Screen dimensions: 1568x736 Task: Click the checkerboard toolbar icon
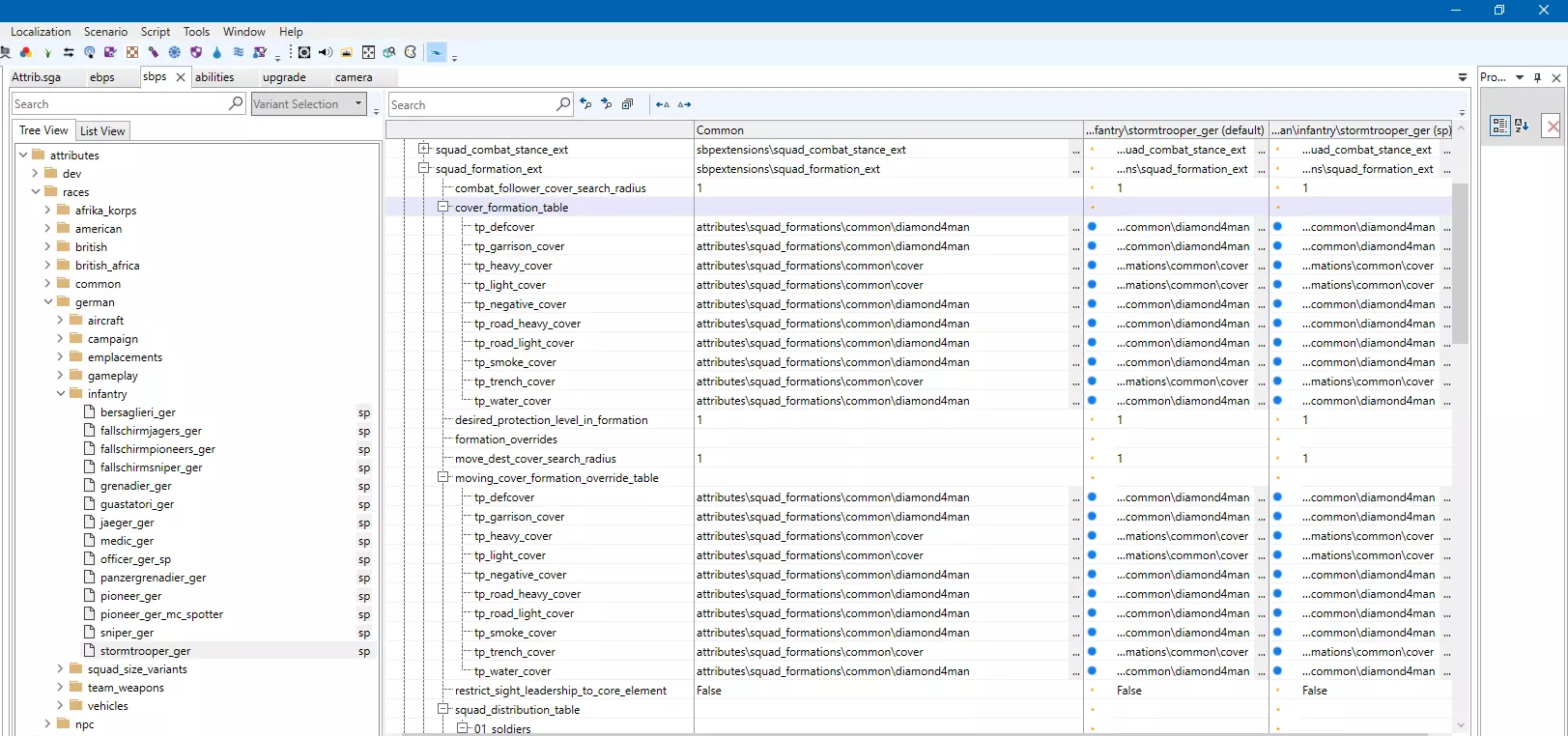pos(132,52)
